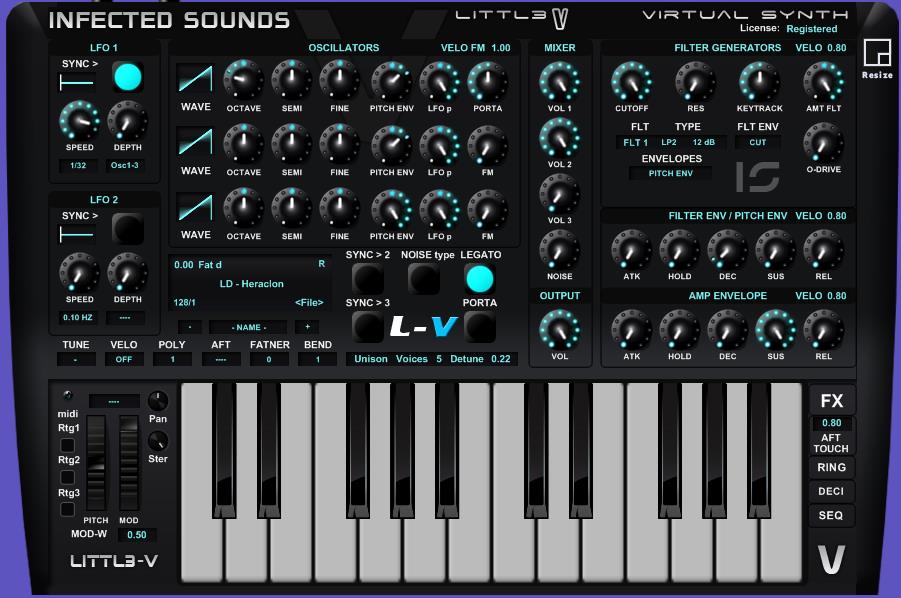Click the filter RES knob

click(x=695, y=82)
